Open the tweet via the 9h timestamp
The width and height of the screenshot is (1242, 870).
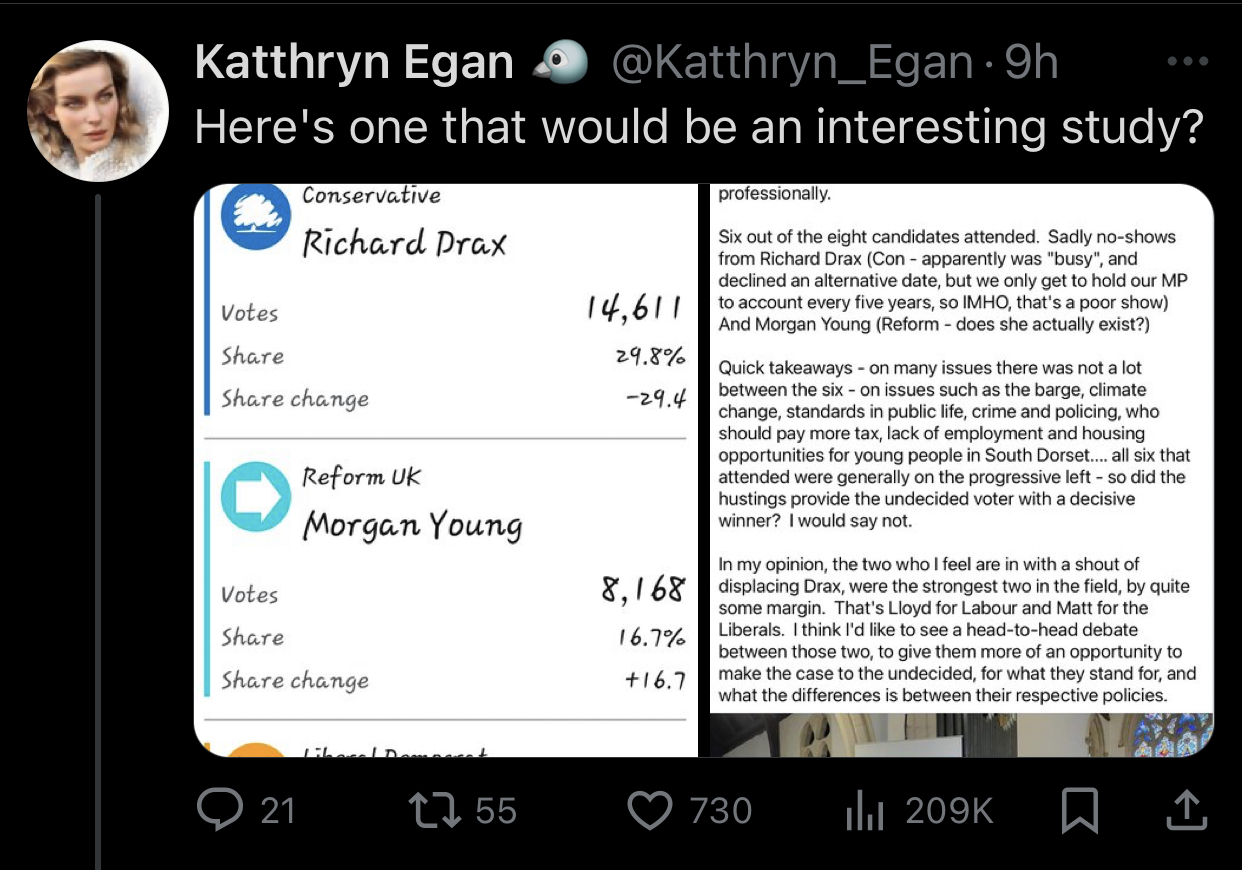tap(1031, 64)
